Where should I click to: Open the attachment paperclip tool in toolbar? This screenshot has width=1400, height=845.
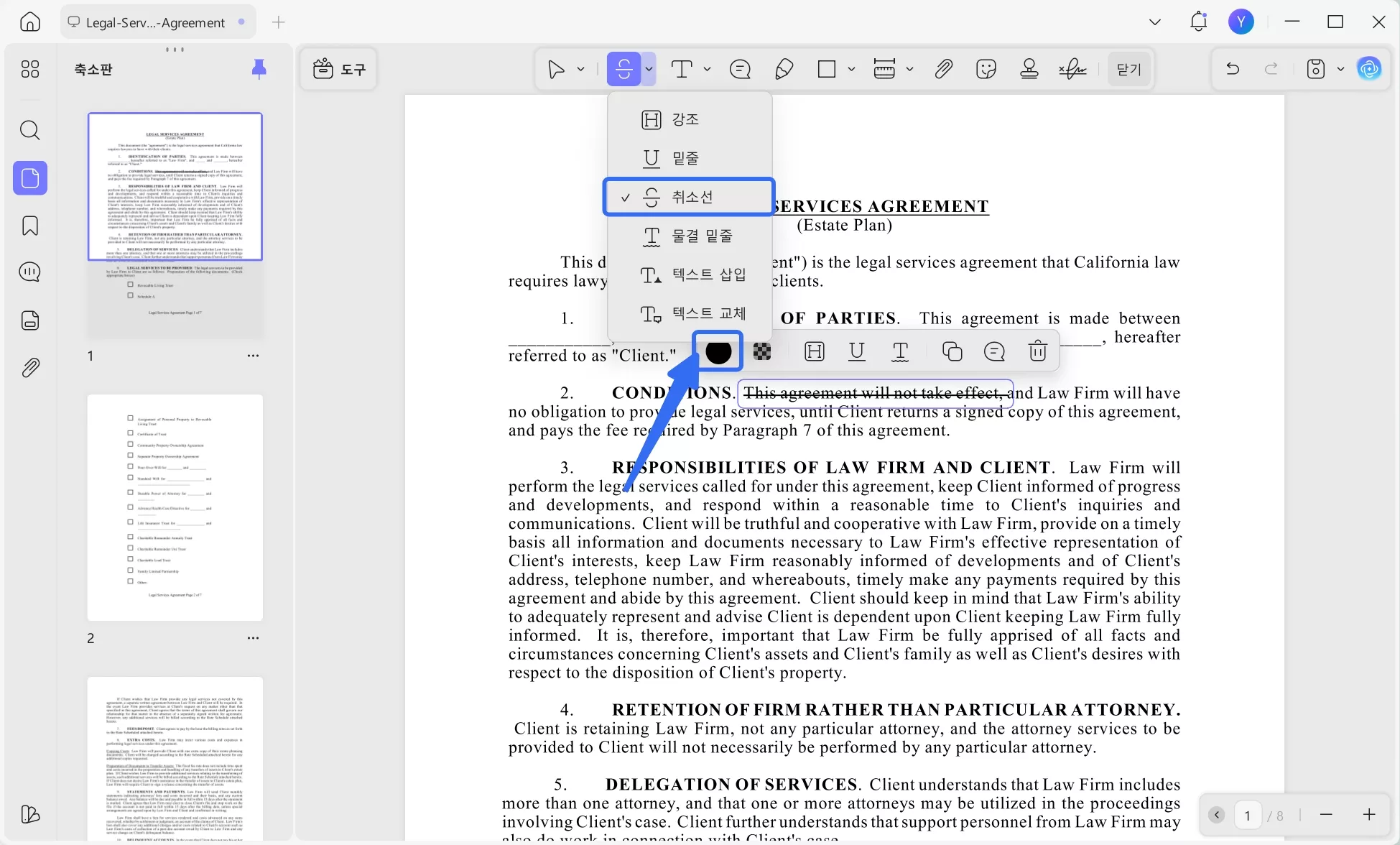(x=943, y=69)
